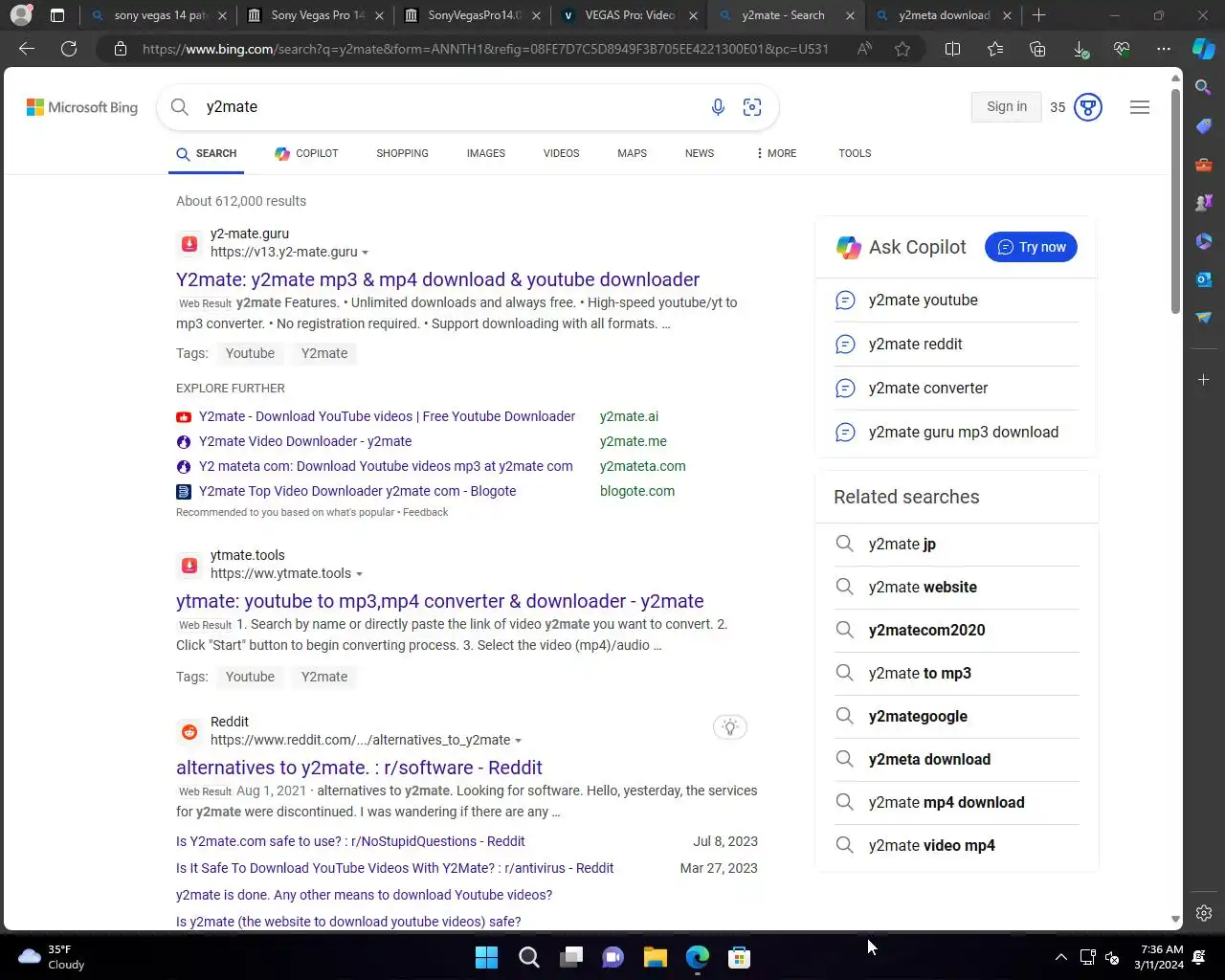The image size is (1225, 980).
Task: Open sidebar tools briefcase icon
Action: [x=1204, y=165]
